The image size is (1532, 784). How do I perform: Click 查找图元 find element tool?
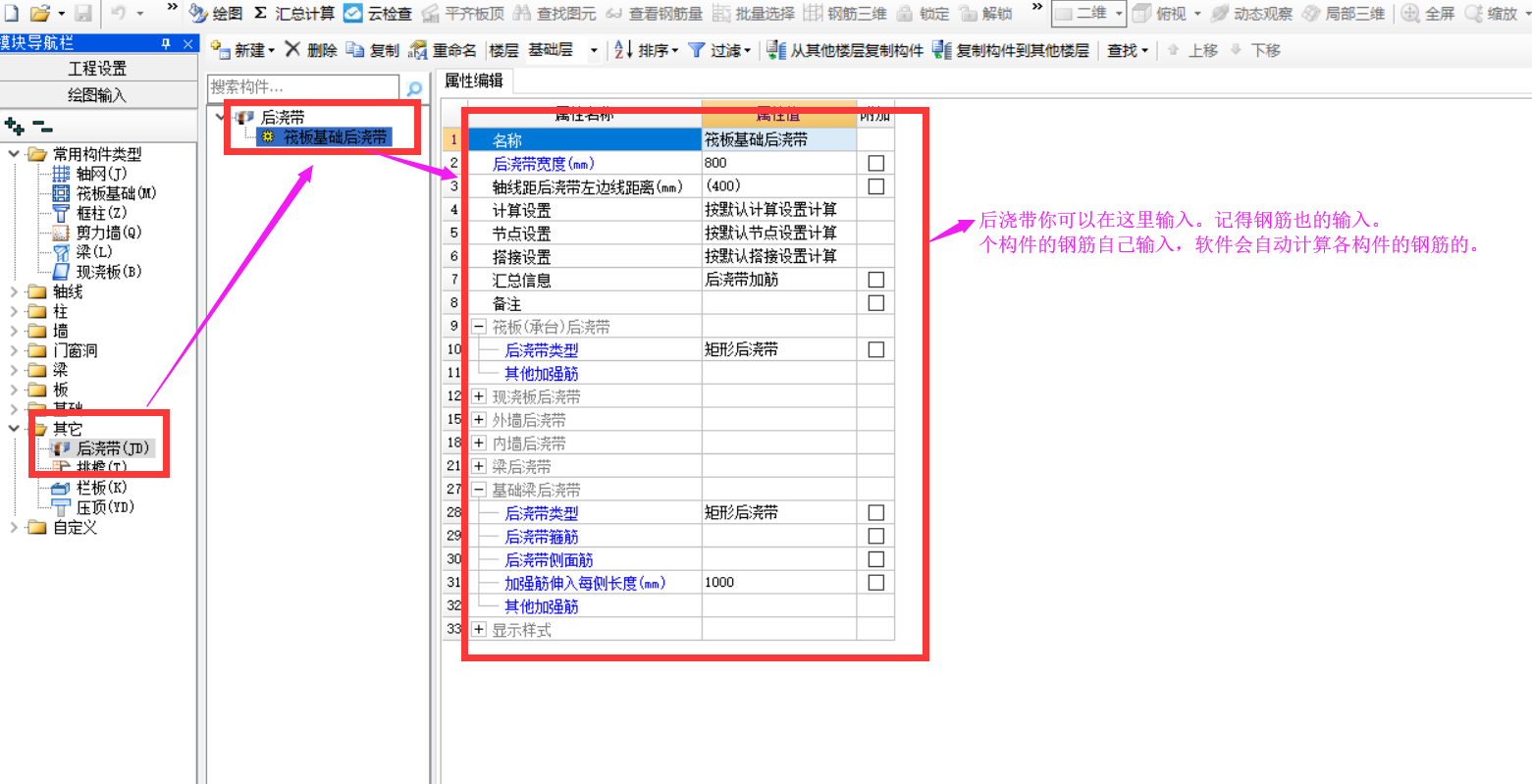pyautogui.click(x=555, y=13)
